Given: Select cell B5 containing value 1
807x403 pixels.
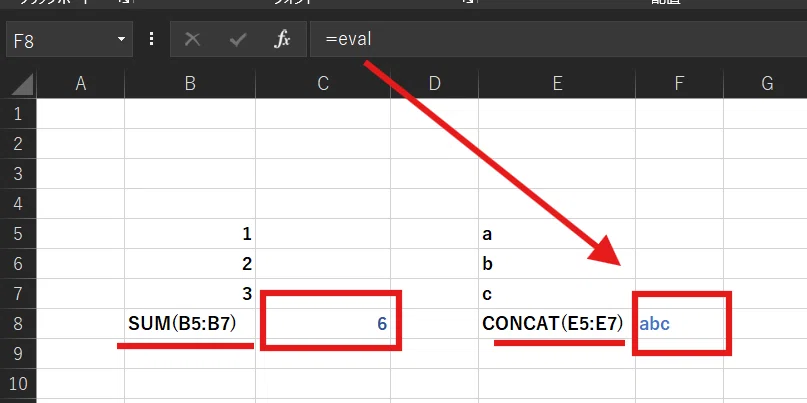Looking at the screenshot, I should [x=190, y=234].
